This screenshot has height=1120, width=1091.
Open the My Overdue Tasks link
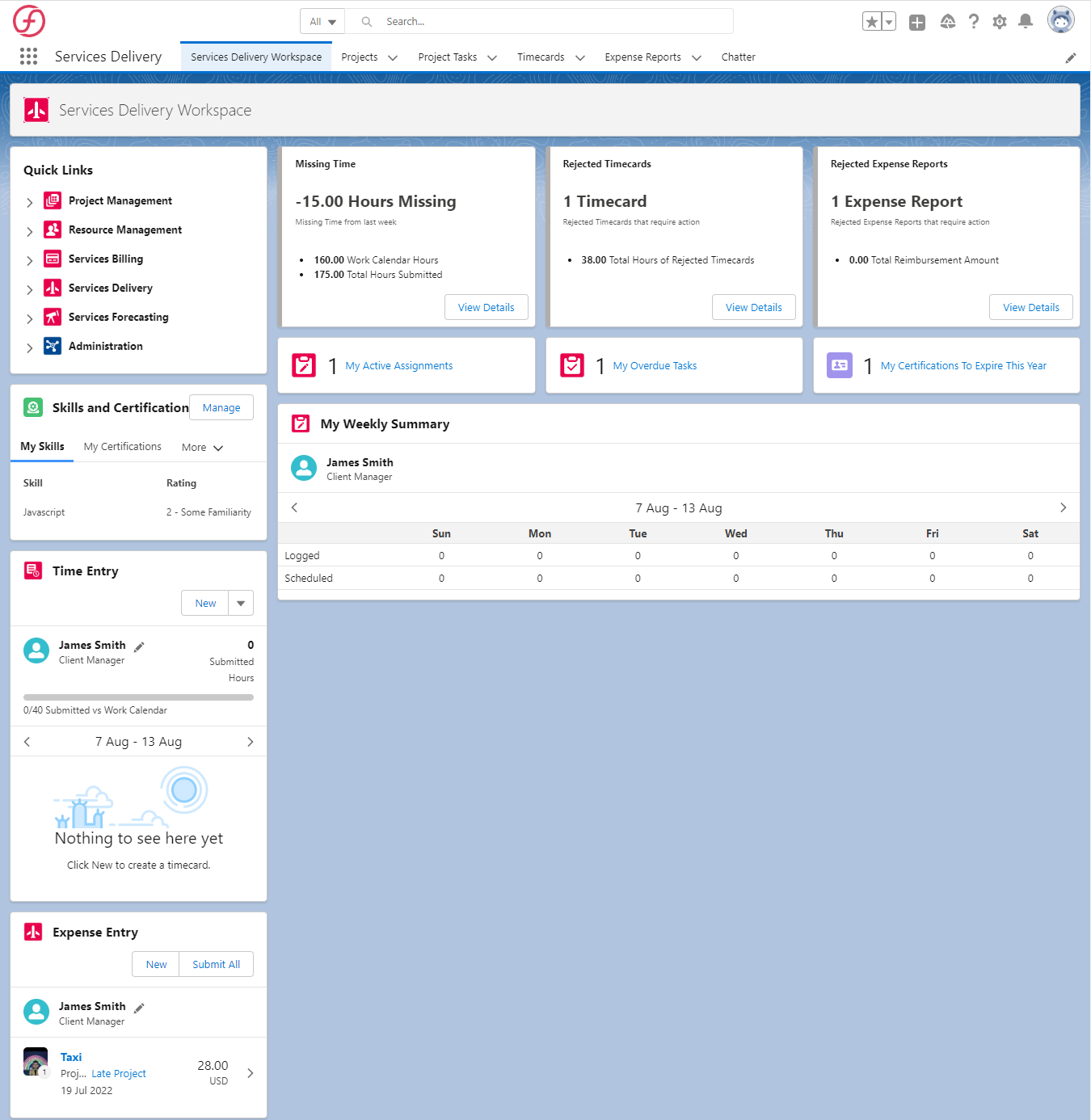pyautogui.click(x=655, y=366)
